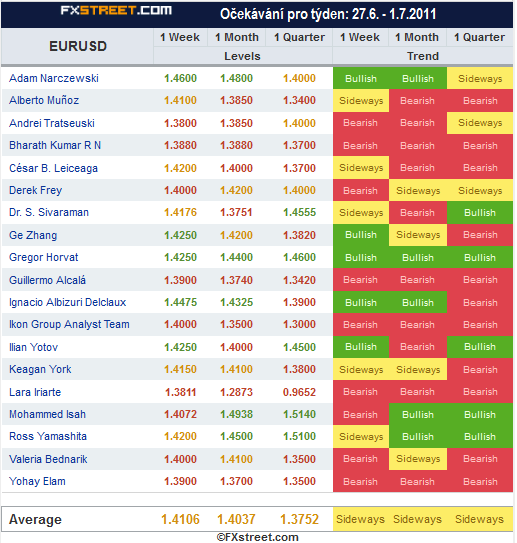This screenshot has height=543, width=517.
Task: Open Ilian Yotov analyst link
Action: (33, 347)
